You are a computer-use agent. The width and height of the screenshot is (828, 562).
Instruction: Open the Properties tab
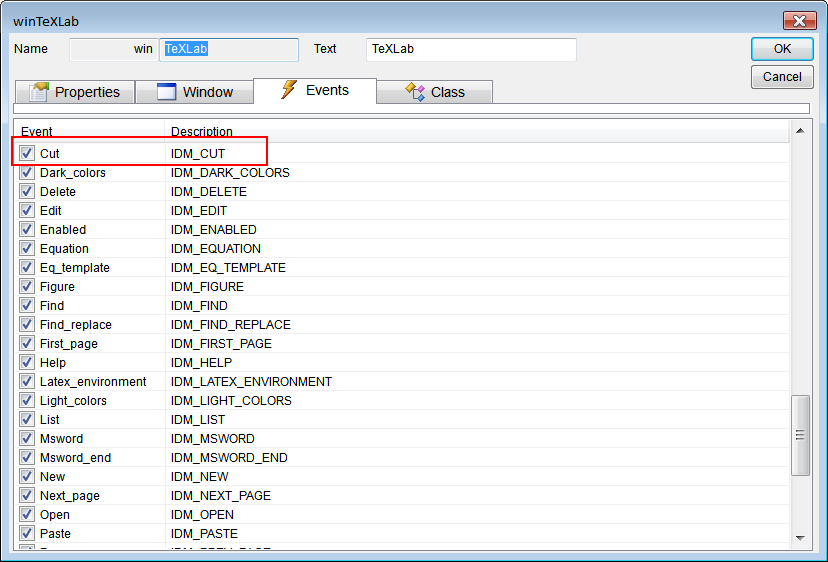[x=74, y=92]
